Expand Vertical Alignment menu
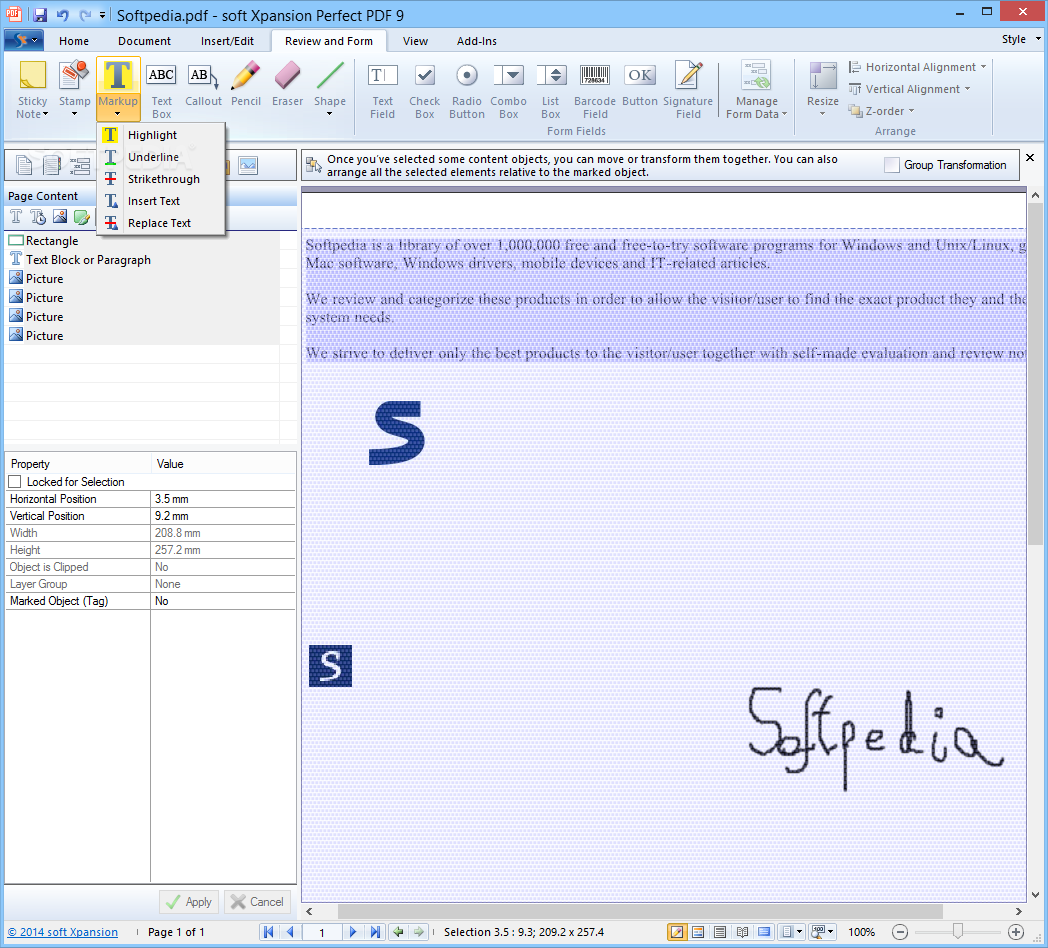The width and height of the screenshot is (1048, 948). [x=910, y=89]
